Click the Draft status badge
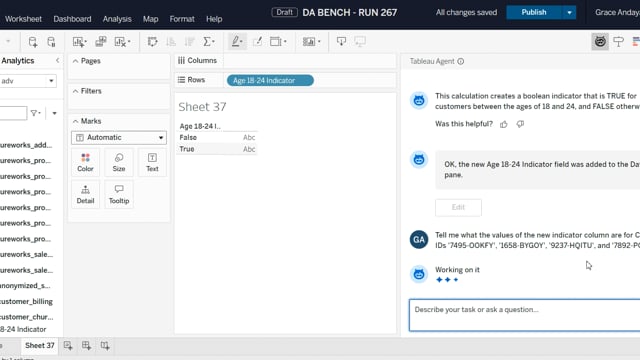 click(x=284, y=12)
